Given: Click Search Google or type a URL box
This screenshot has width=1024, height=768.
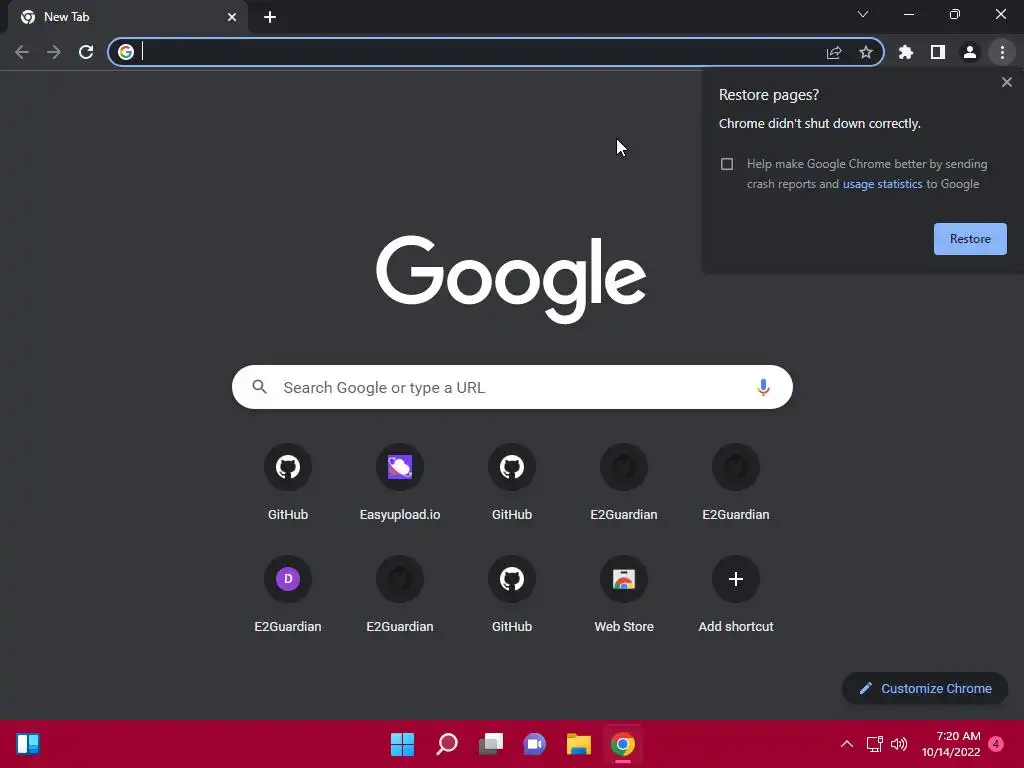Looking at the screenshot, I should 512,387.
